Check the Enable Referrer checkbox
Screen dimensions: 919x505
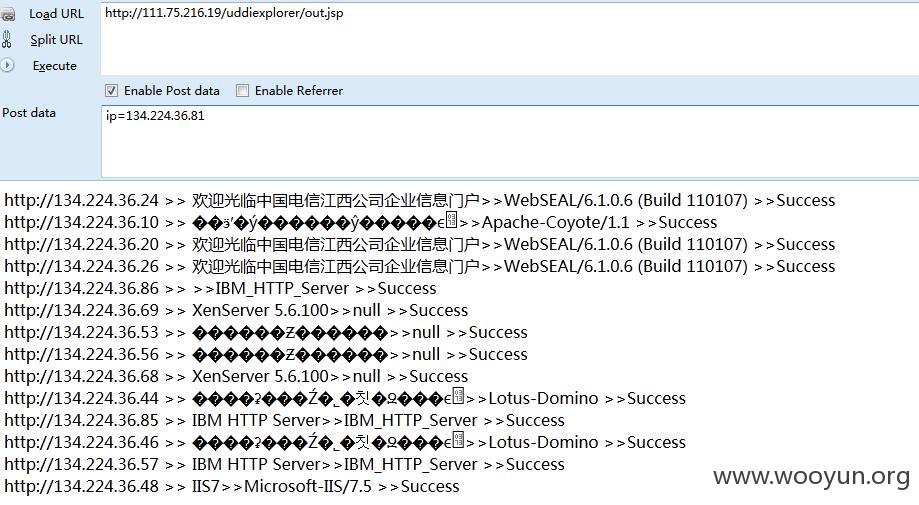click(242, 90)
